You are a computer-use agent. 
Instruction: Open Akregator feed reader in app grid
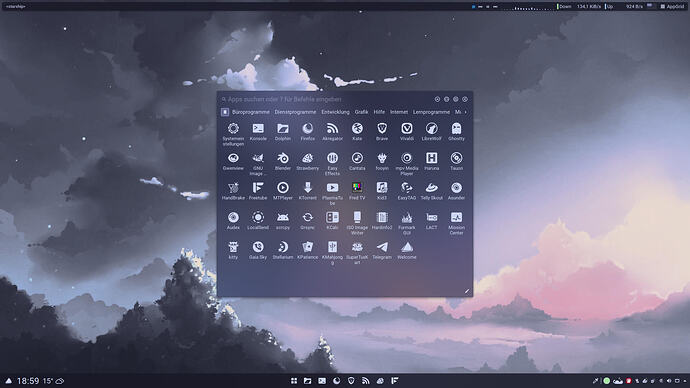click(332, 132)
